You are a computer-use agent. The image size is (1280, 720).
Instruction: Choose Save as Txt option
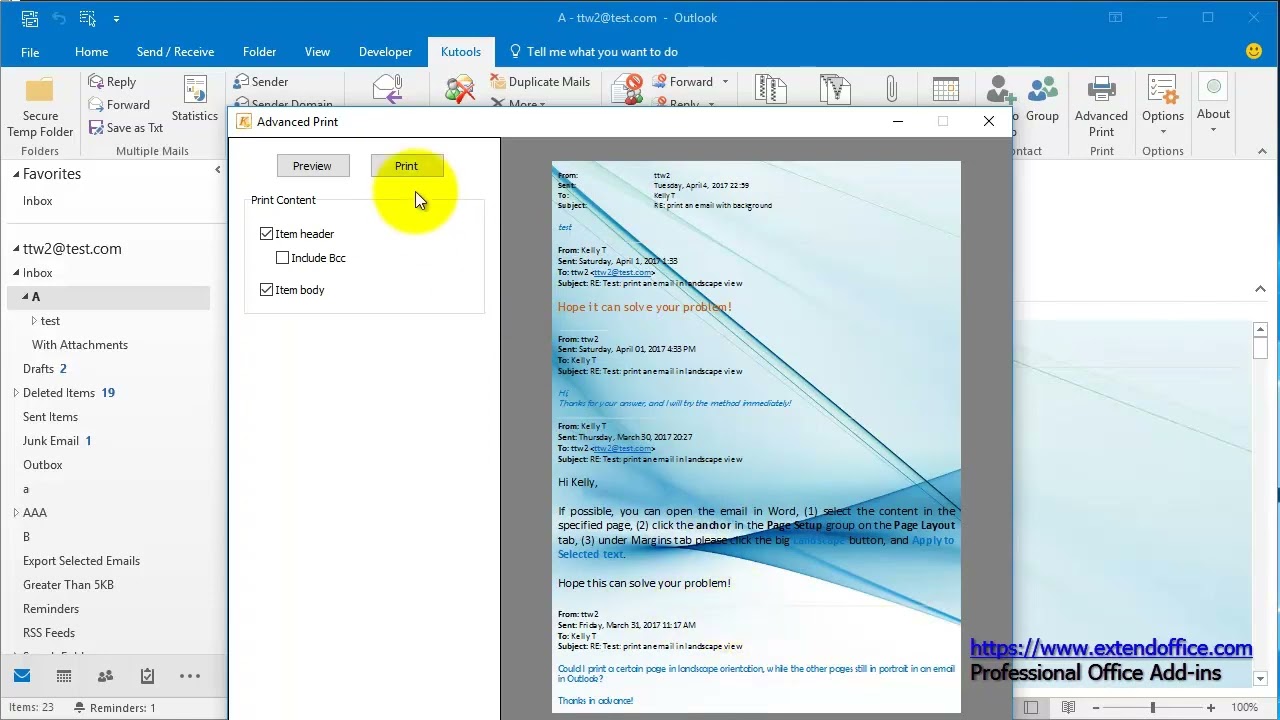pyautogui.click(x=125, y=128)
